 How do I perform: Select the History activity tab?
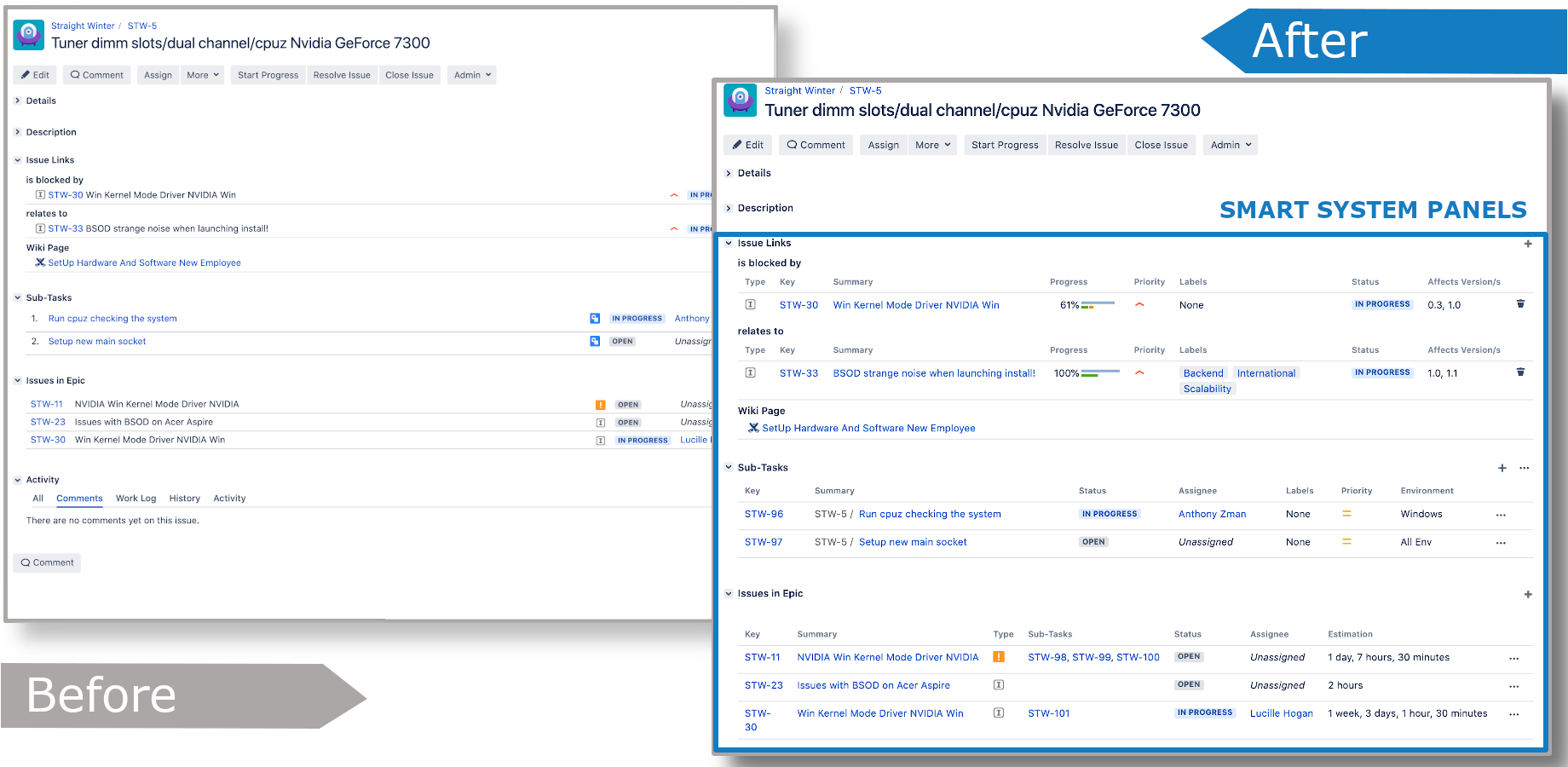tap(184, 499)
